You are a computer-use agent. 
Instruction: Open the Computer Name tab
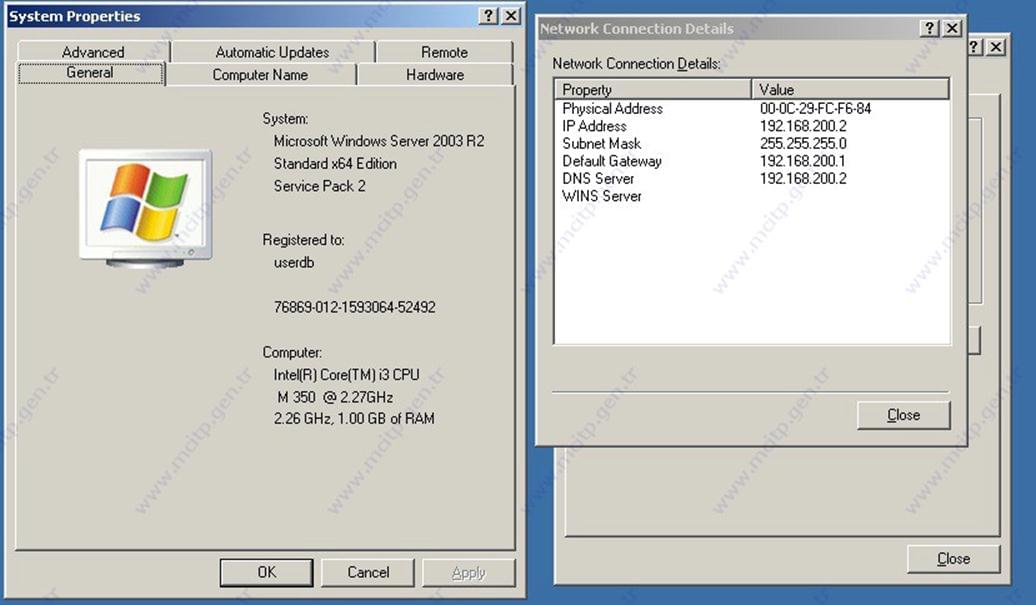coord(260,75)
